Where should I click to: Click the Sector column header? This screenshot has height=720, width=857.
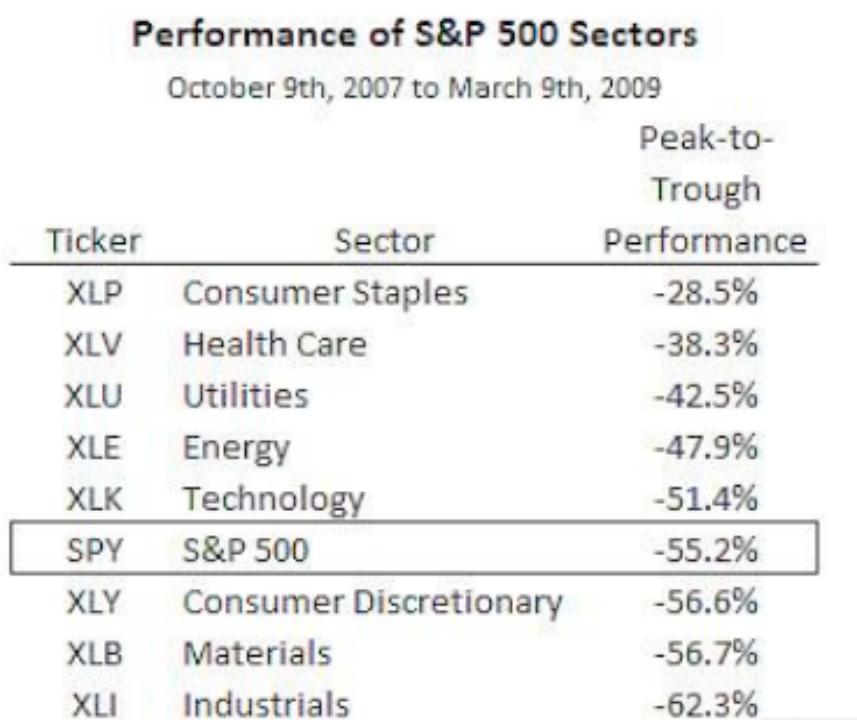384,241
